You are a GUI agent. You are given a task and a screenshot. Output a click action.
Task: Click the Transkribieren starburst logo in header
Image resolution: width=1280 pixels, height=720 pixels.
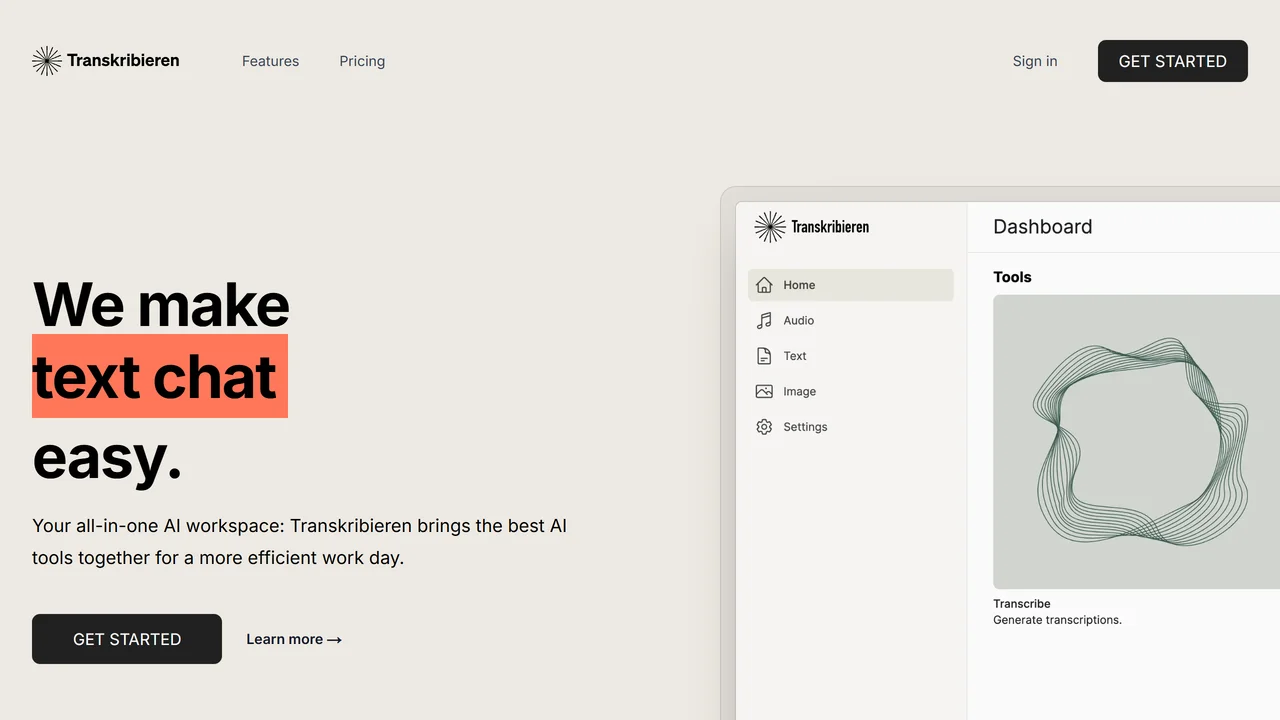point(46,61)
